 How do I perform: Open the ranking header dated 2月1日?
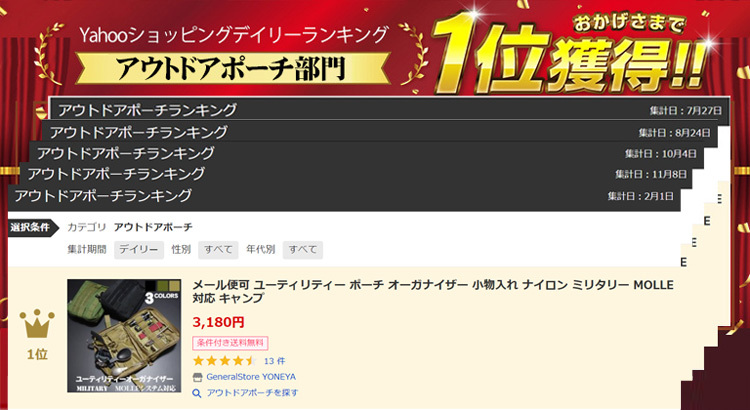coord(344,196)
